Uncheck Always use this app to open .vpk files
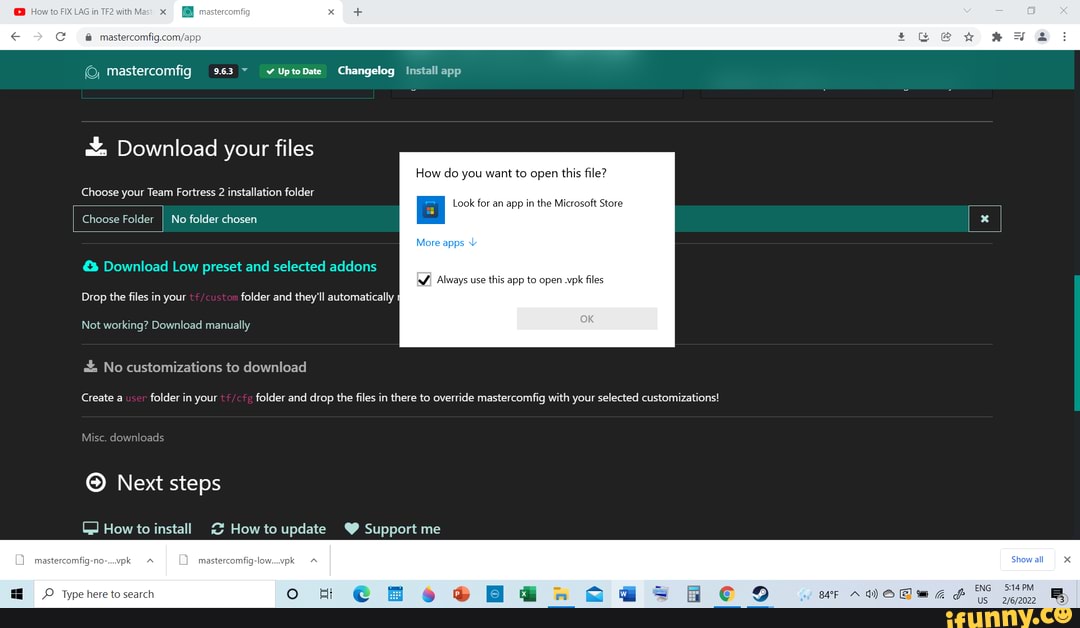The height and width of the screenshot is (628, 1080). pyautogui.click(x=424, y=279)
